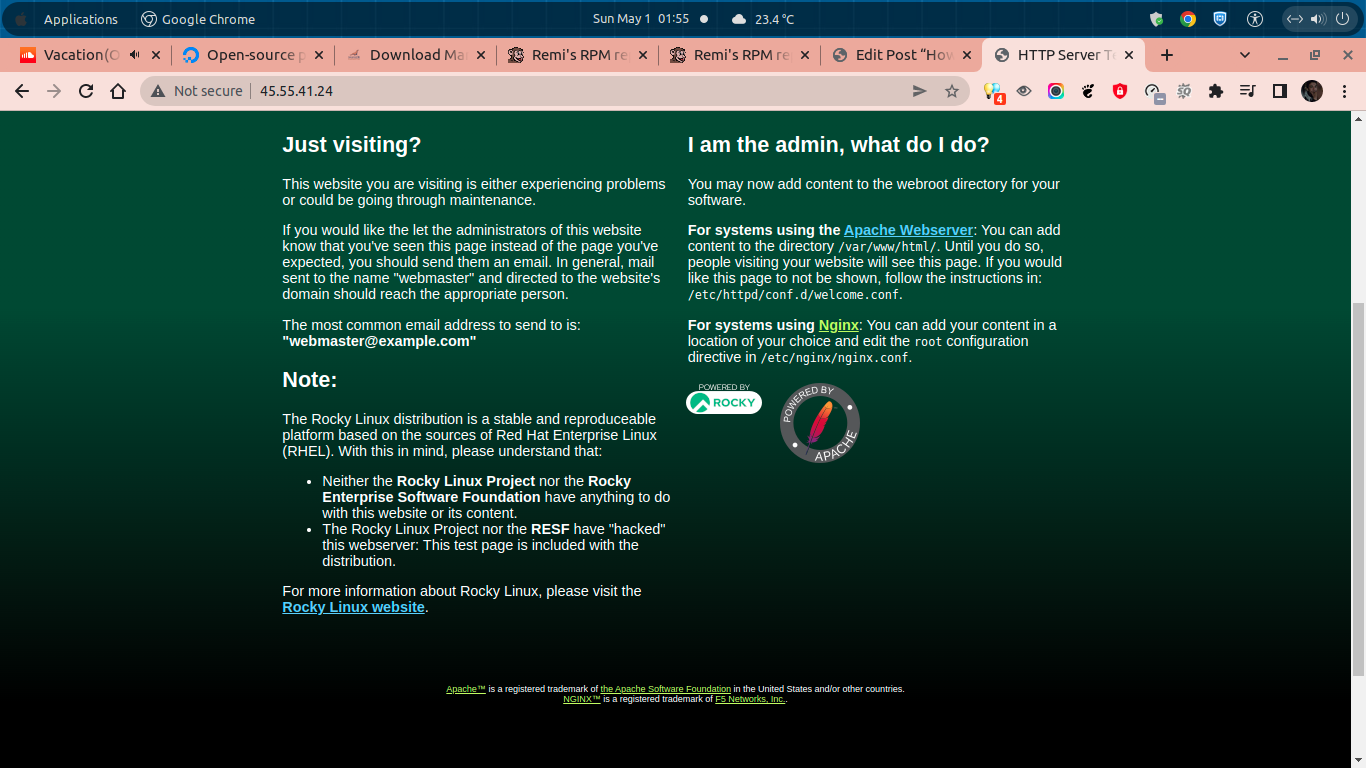Visit the Rocky Linux website link
Screen dimensions: 1366x768
[353, 607]
